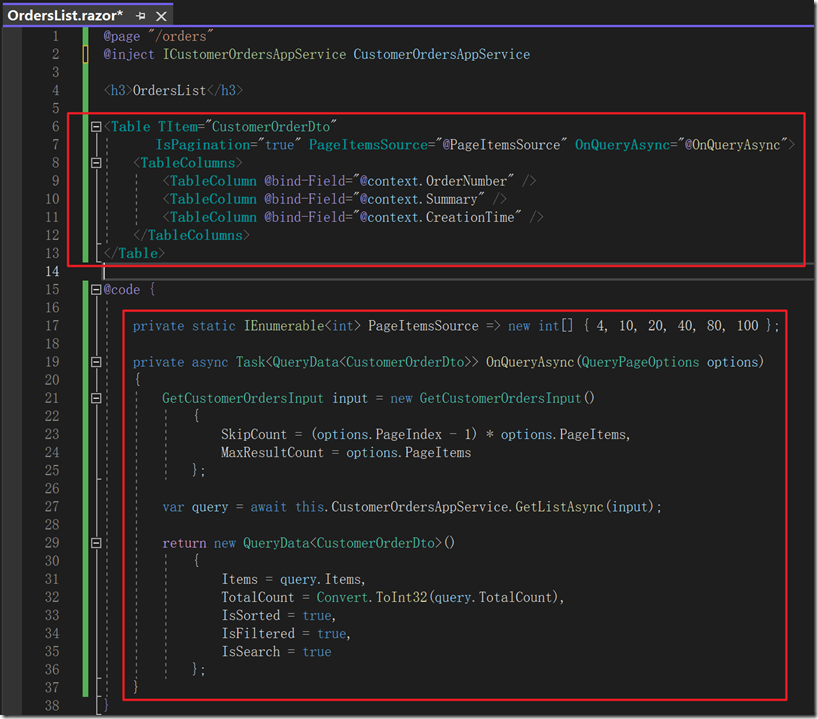Screen dimensions: 818x719
Task: Click the var query declaration
Action: (195, 507)
